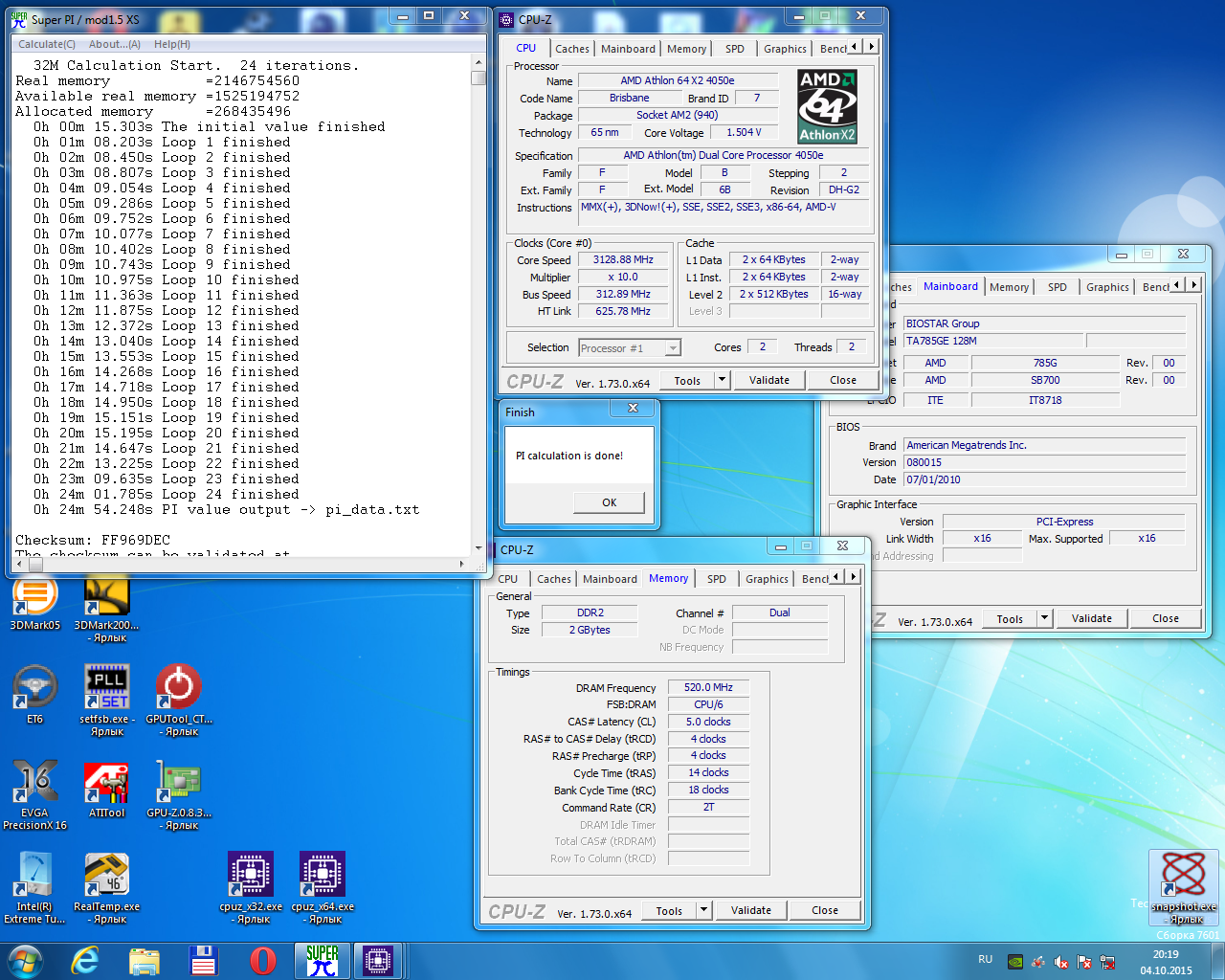Click the model field TA785GE 128M
The height and width of the screenshot is (980, 1225).
point(993,341)
